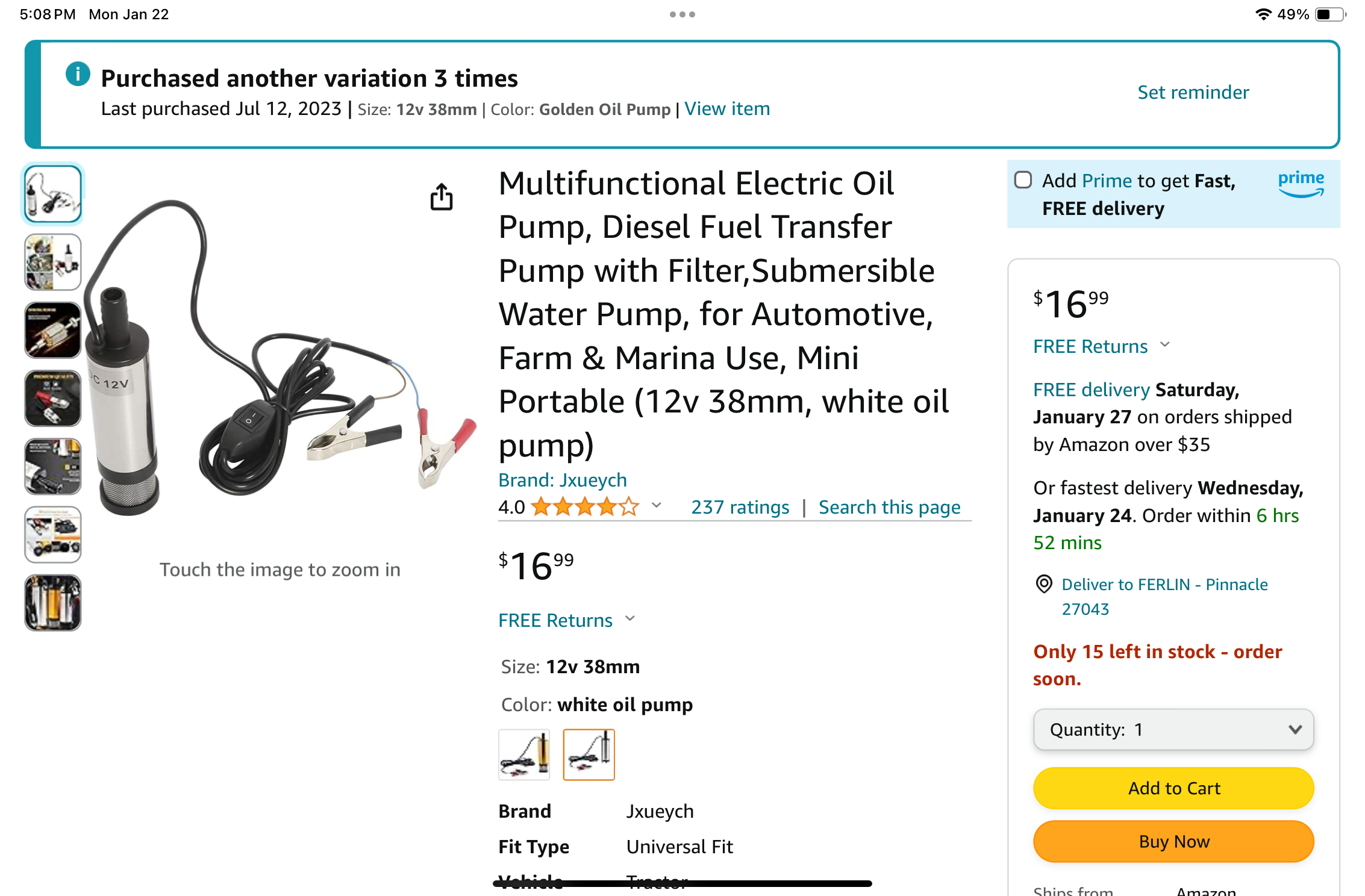Expand FREE Returns under main price

[x=566, y=620]
